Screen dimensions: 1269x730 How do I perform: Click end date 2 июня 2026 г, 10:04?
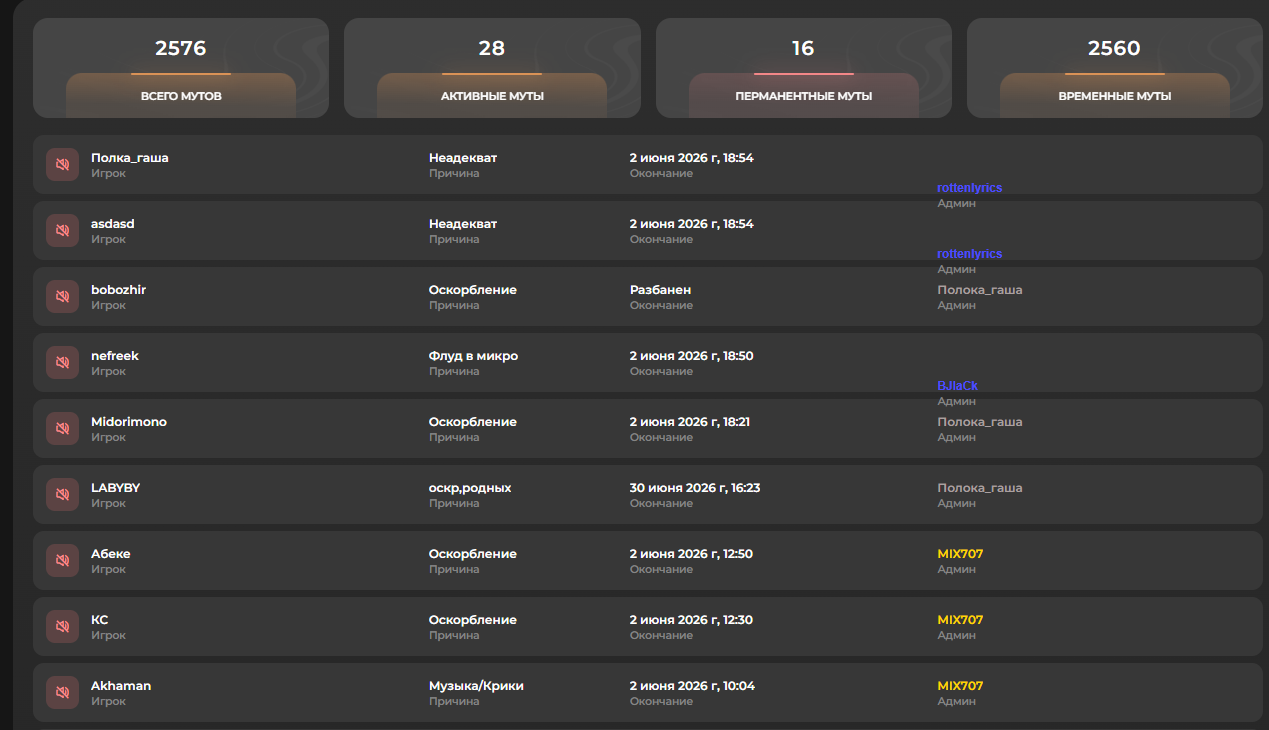(692, 686)
